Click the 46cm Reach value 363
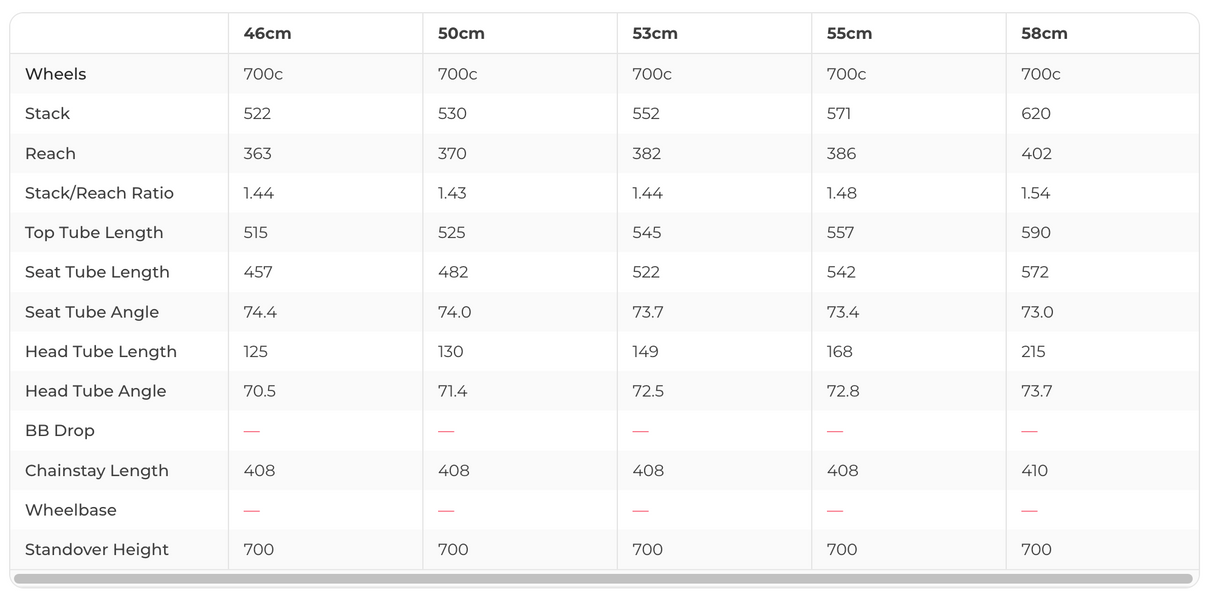The height and width of the screenshot is (600, 1214). pos(257,153)
